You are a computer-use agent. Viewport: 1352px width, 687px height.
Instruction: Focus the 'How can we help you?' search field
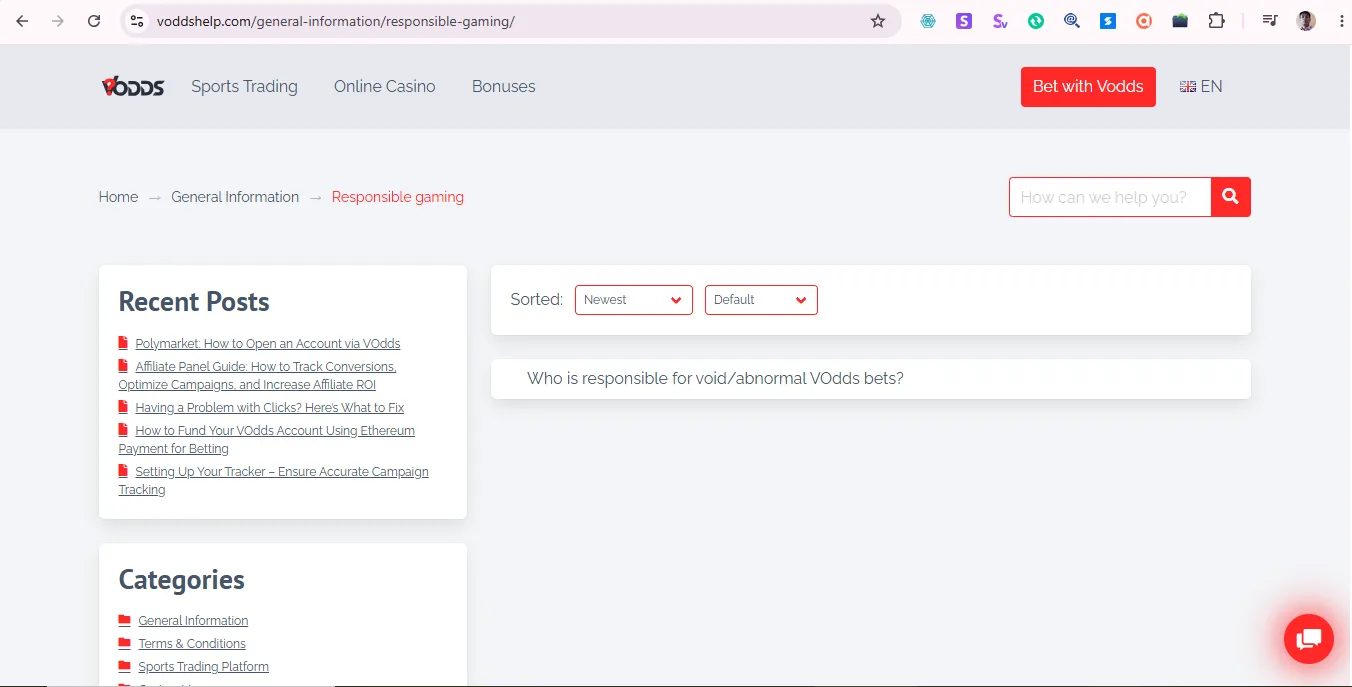coord(1110,197)
